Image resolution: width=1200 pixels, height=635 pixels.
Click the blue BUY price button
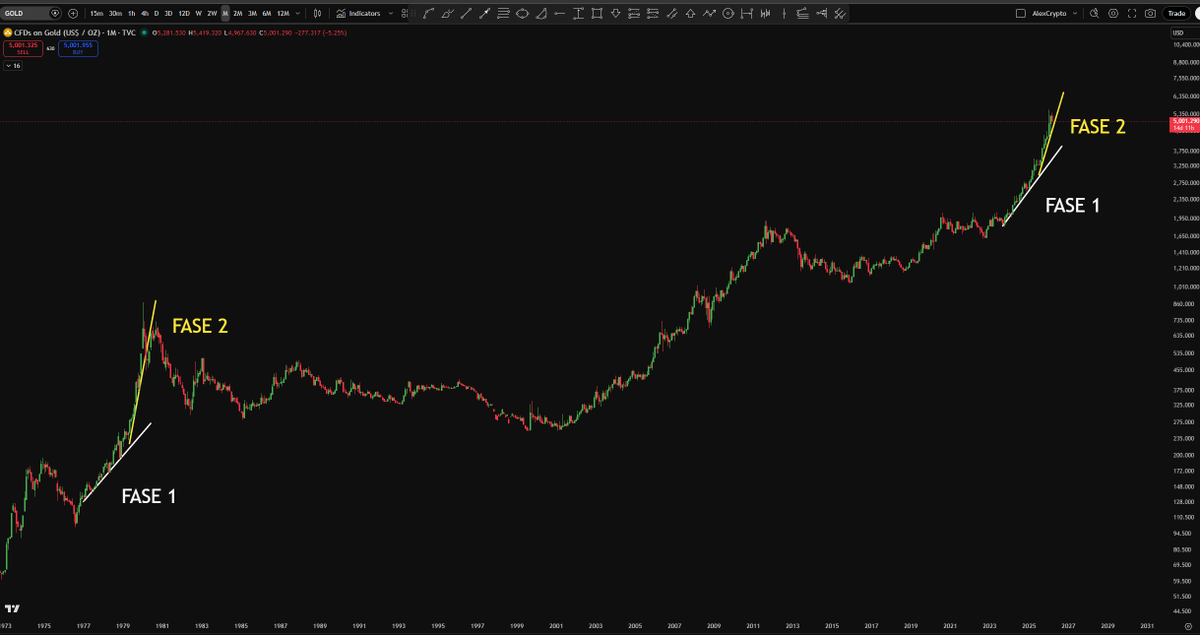(x=76, y=47)
